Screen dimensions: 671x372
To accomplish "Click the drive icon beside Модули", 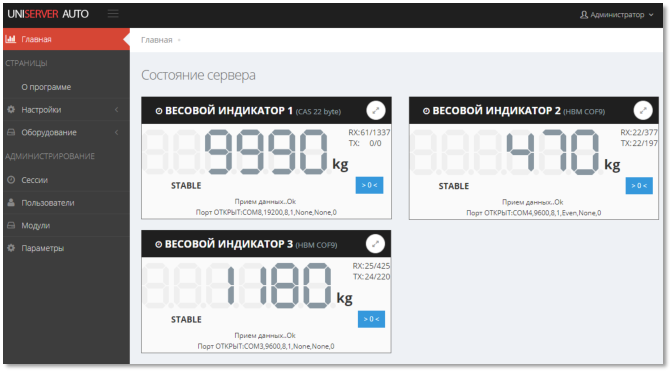I will (x=11, y=225).
